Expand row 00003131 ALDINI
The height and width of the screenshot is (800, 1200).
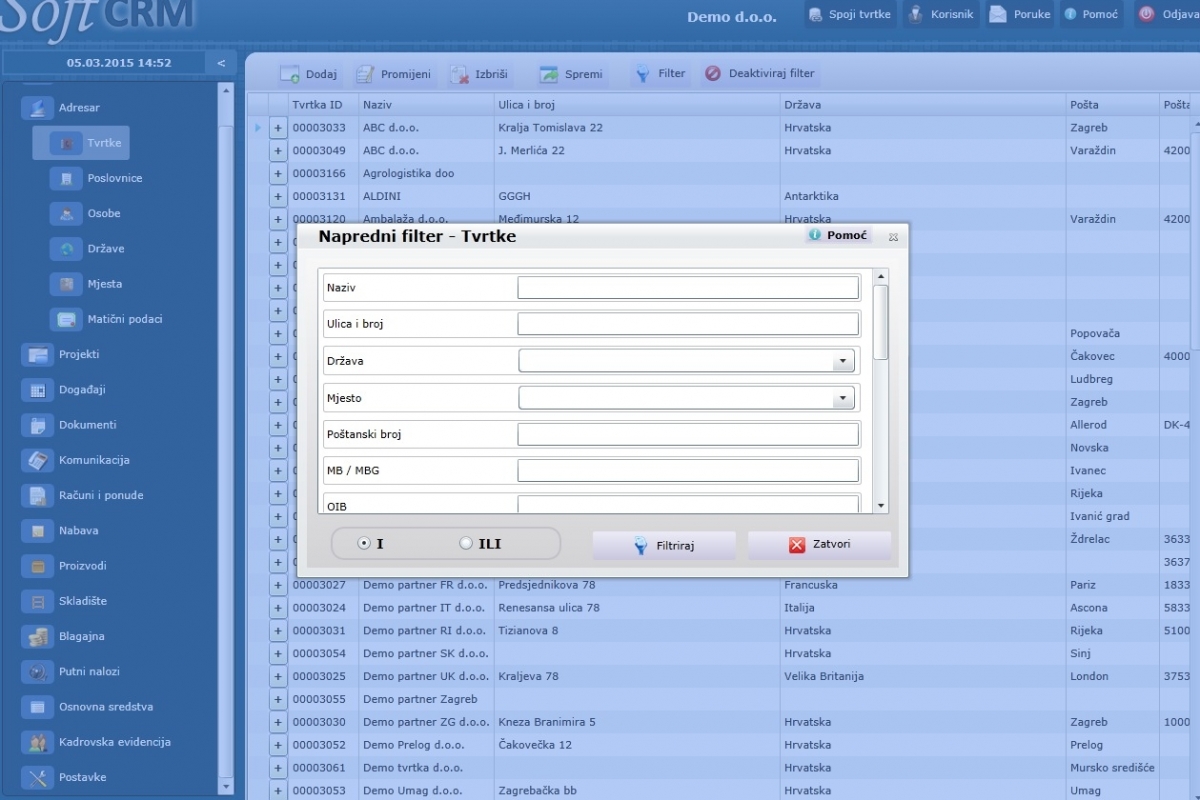[x=278, y=197]
